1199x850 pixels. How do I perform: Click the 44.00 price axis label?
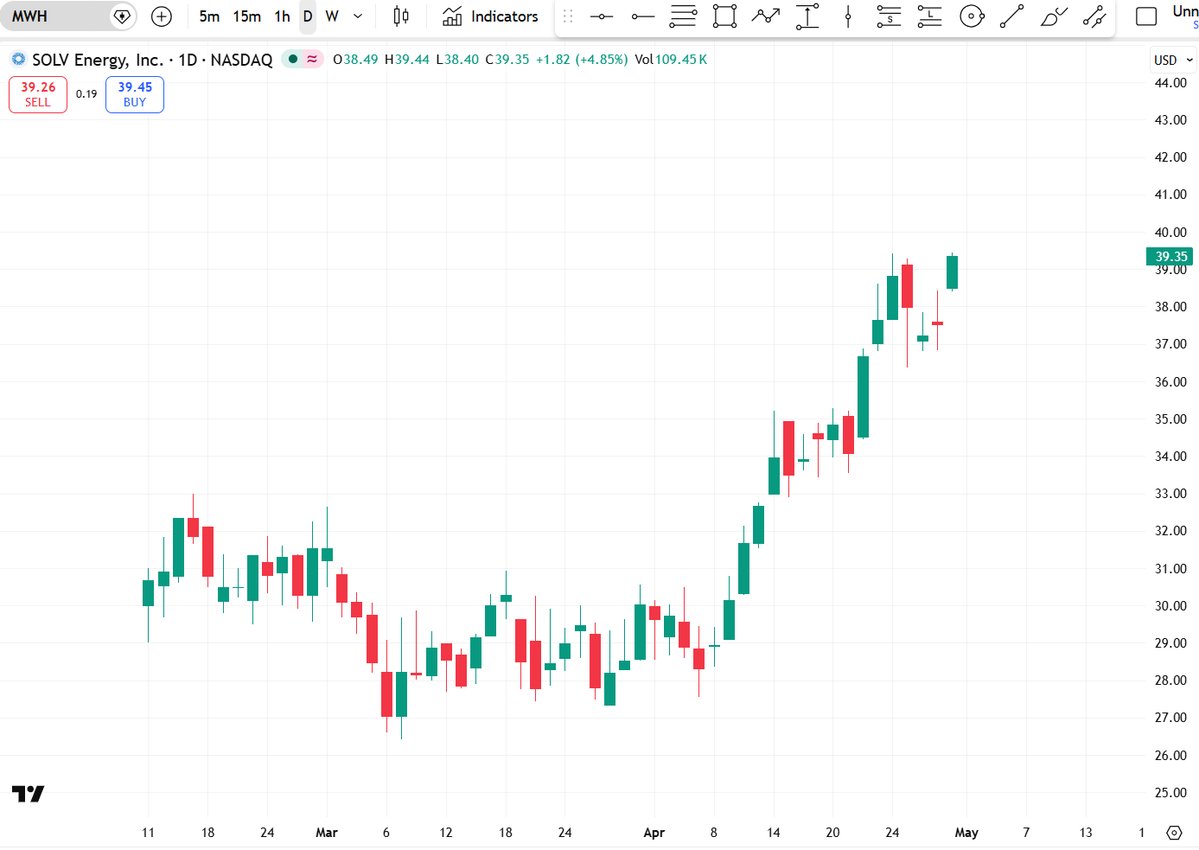pos(1171,83)
